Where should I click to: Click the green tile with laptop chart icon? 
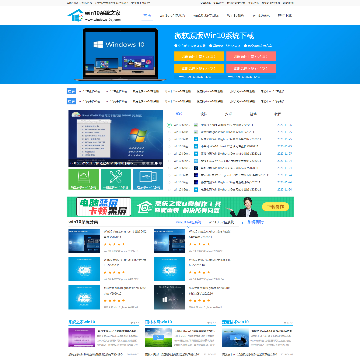[84, 179]
